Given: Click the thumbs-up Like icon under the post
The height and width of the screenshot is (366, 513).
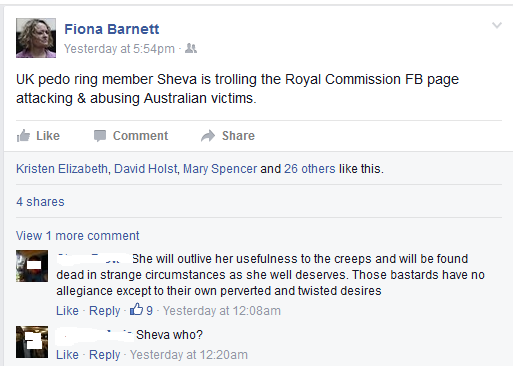Looking at the screenshot, I should pos(23,136).
